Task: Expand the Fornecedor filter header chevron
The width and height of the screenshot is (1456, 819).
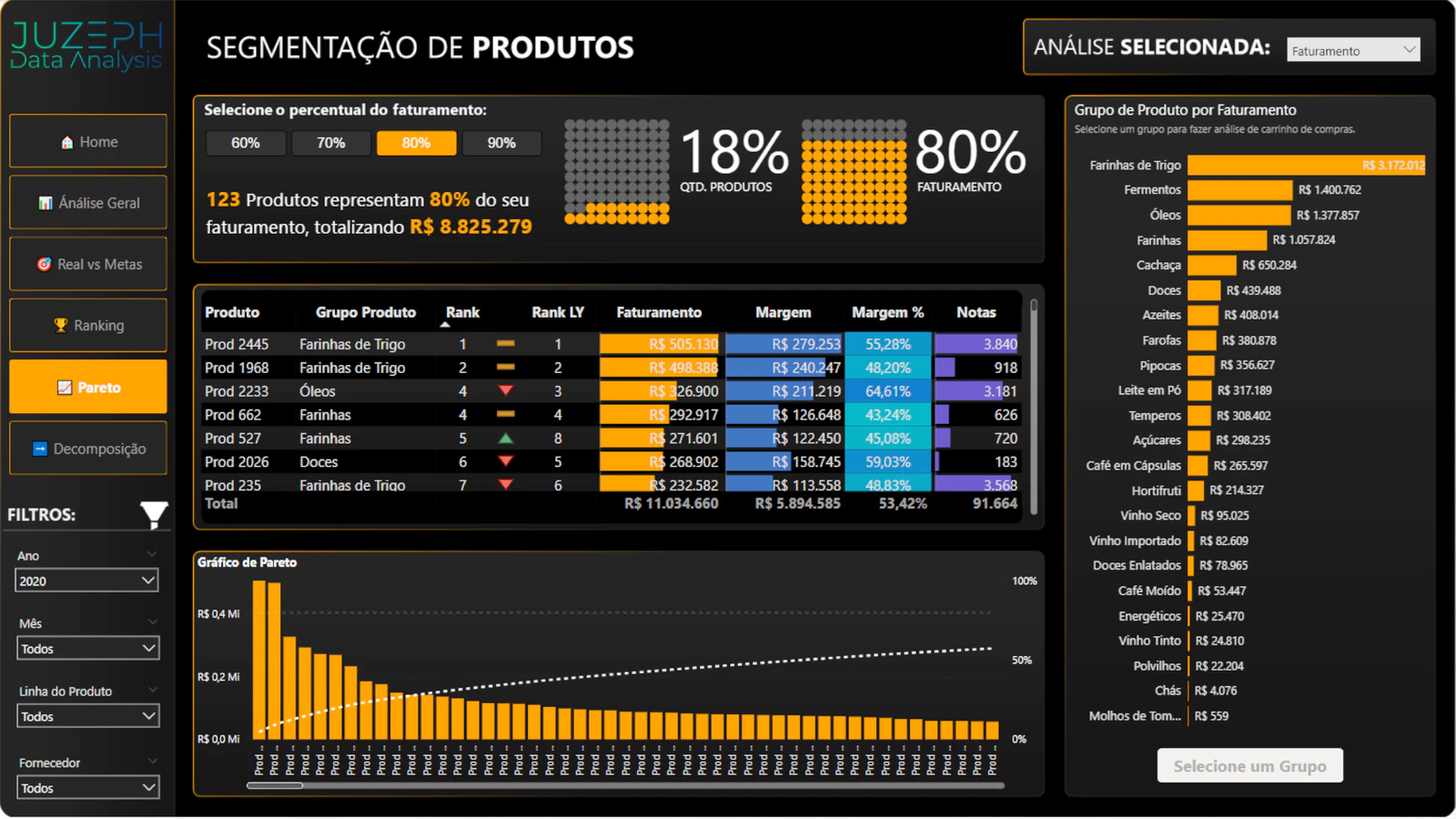Action: pos(152,762)
